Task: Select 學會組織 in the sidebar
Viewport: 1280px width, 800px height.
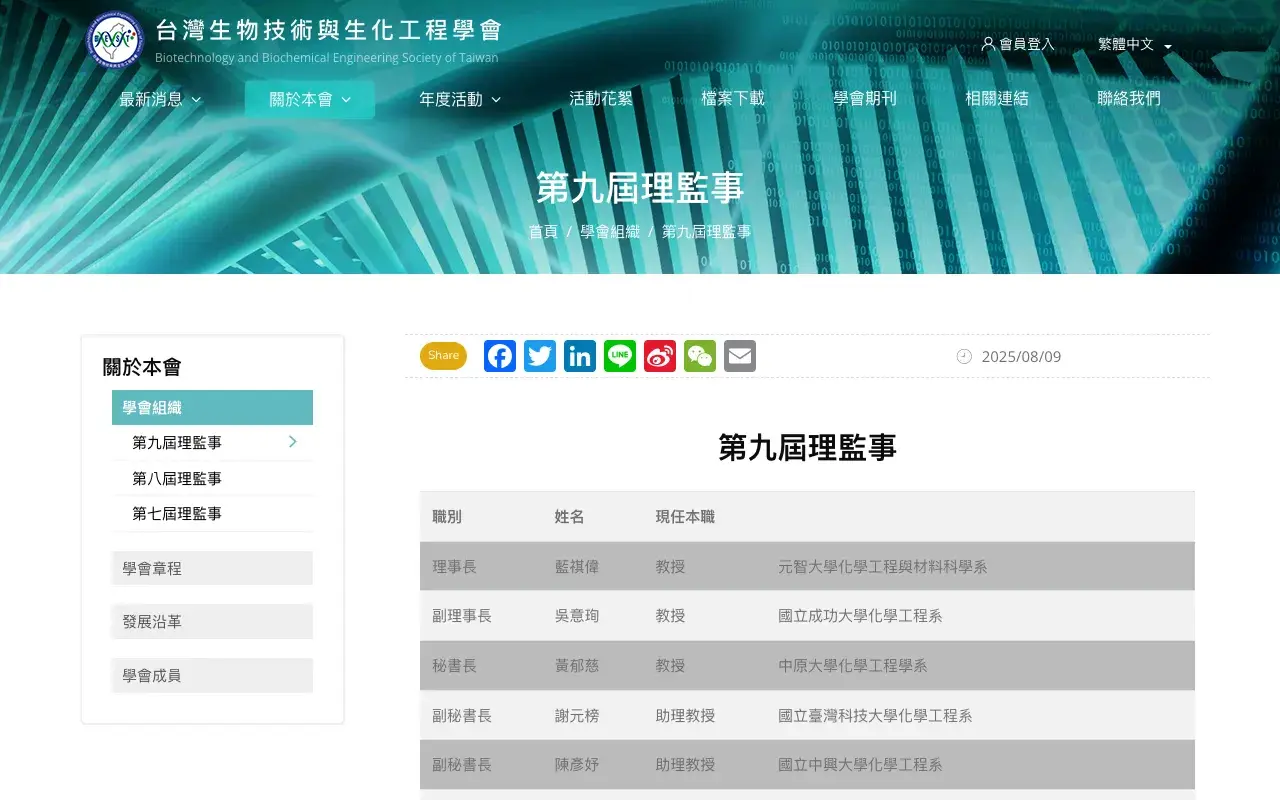Action: pos(212,408)
